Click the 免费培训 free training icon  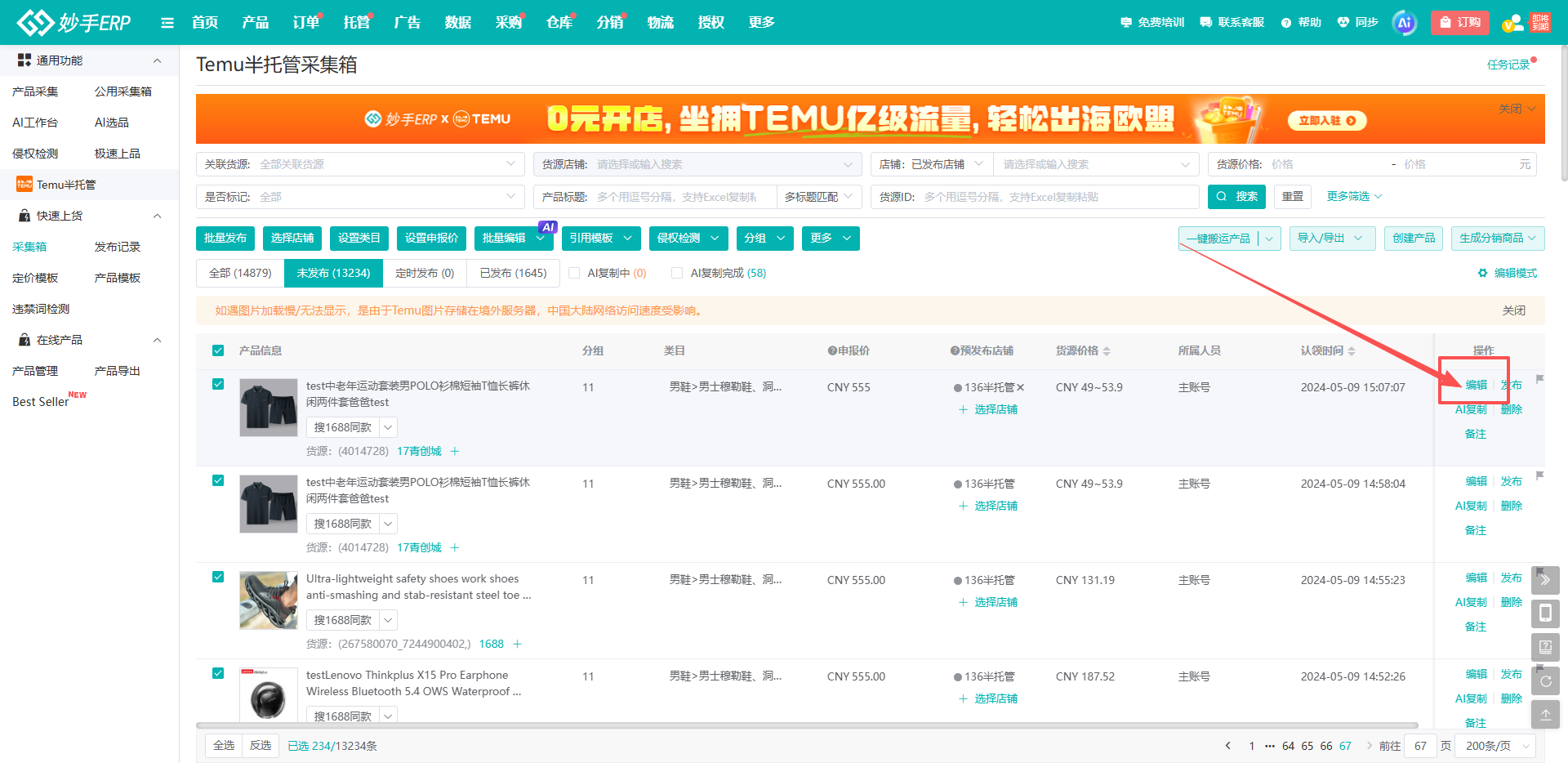click(x=1126, y=23)
